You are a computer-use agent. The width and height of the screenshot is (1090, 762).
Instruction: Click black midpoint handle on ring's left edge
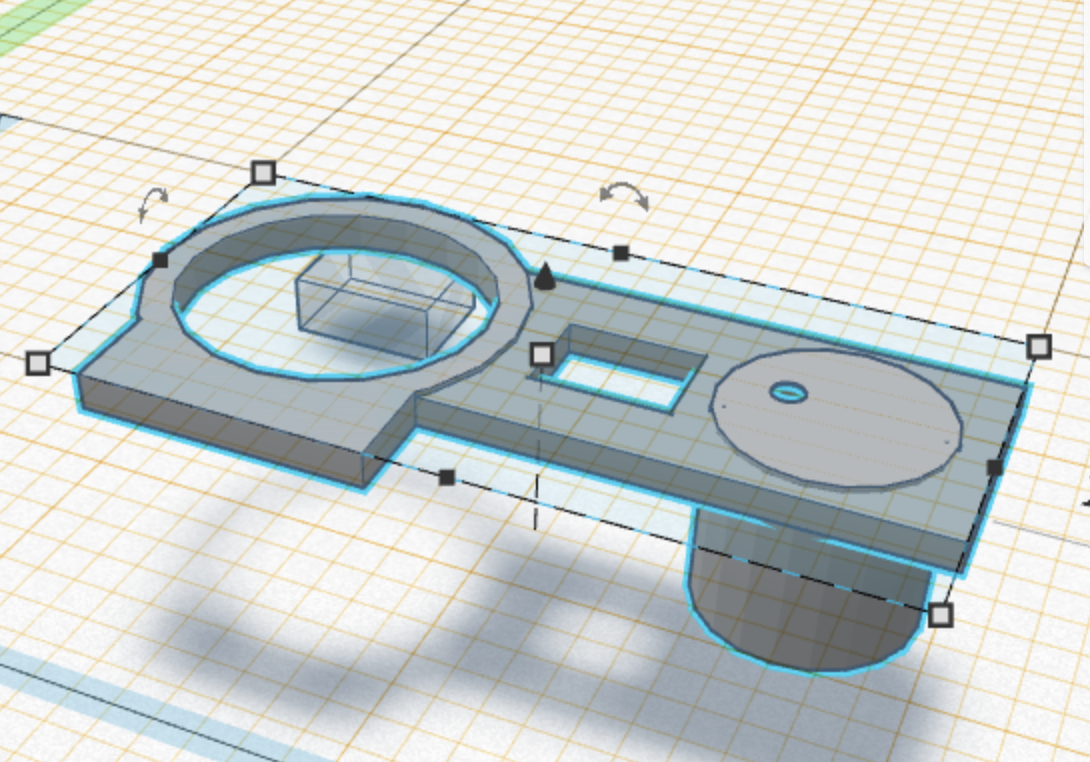pos(160,260)
